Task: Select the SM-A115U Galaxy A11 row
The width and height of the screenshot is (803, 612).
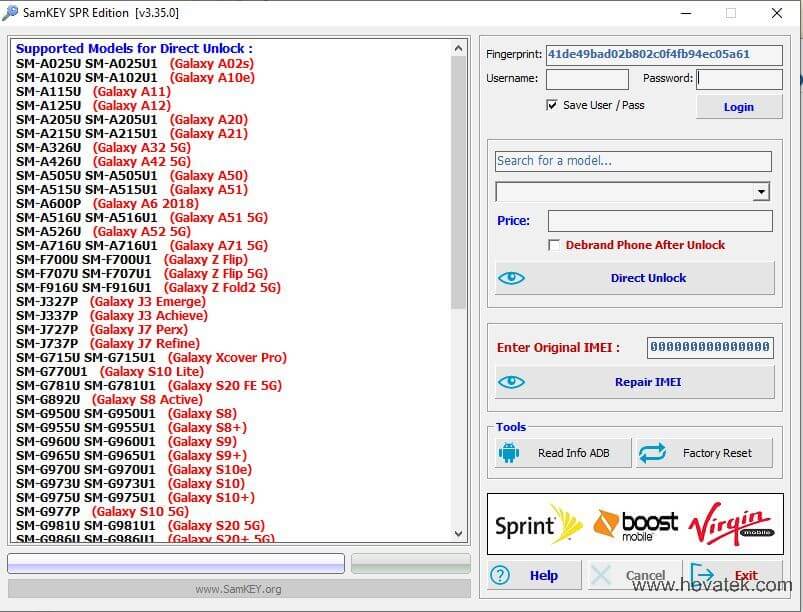Action: [x=93, y=92]
